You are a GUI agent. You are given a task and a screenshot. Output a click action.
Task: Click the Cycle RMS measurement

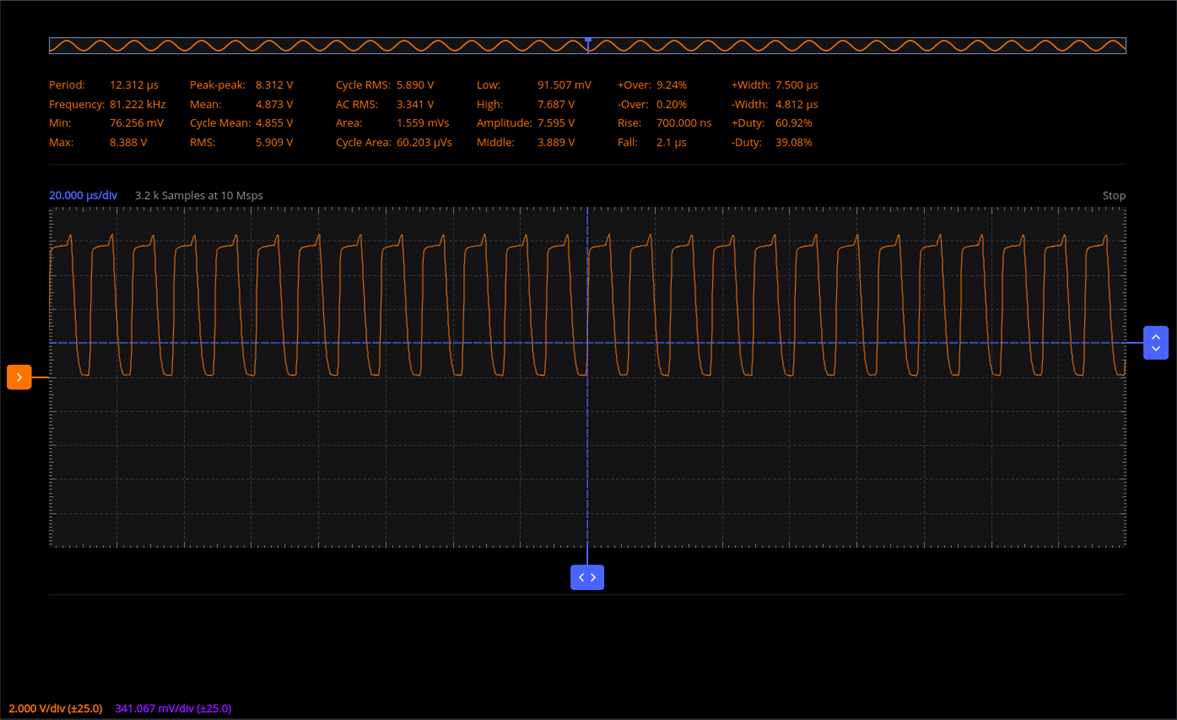coord(415,85)
